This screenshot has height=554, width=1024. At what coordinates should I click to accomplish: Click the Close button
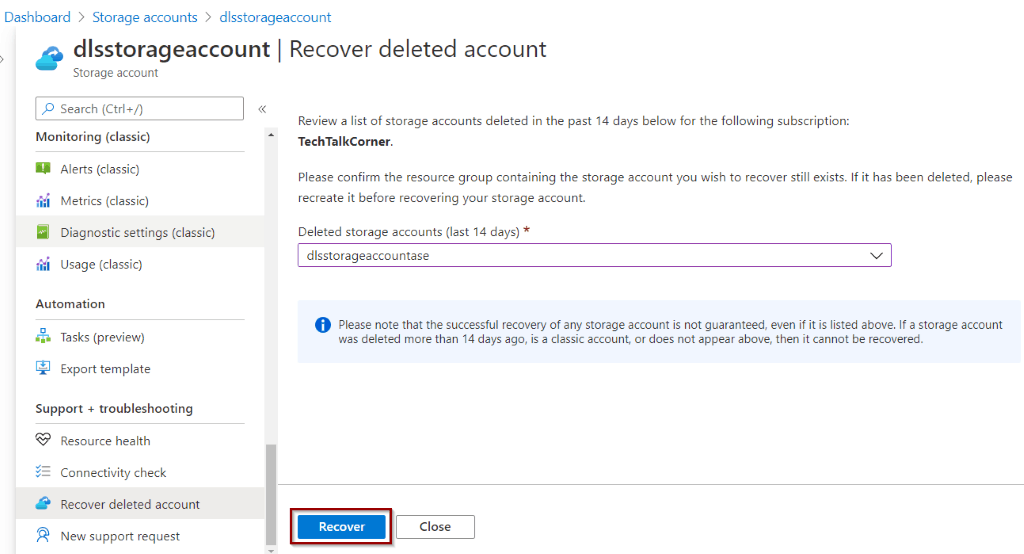click(x=435, y=527)
